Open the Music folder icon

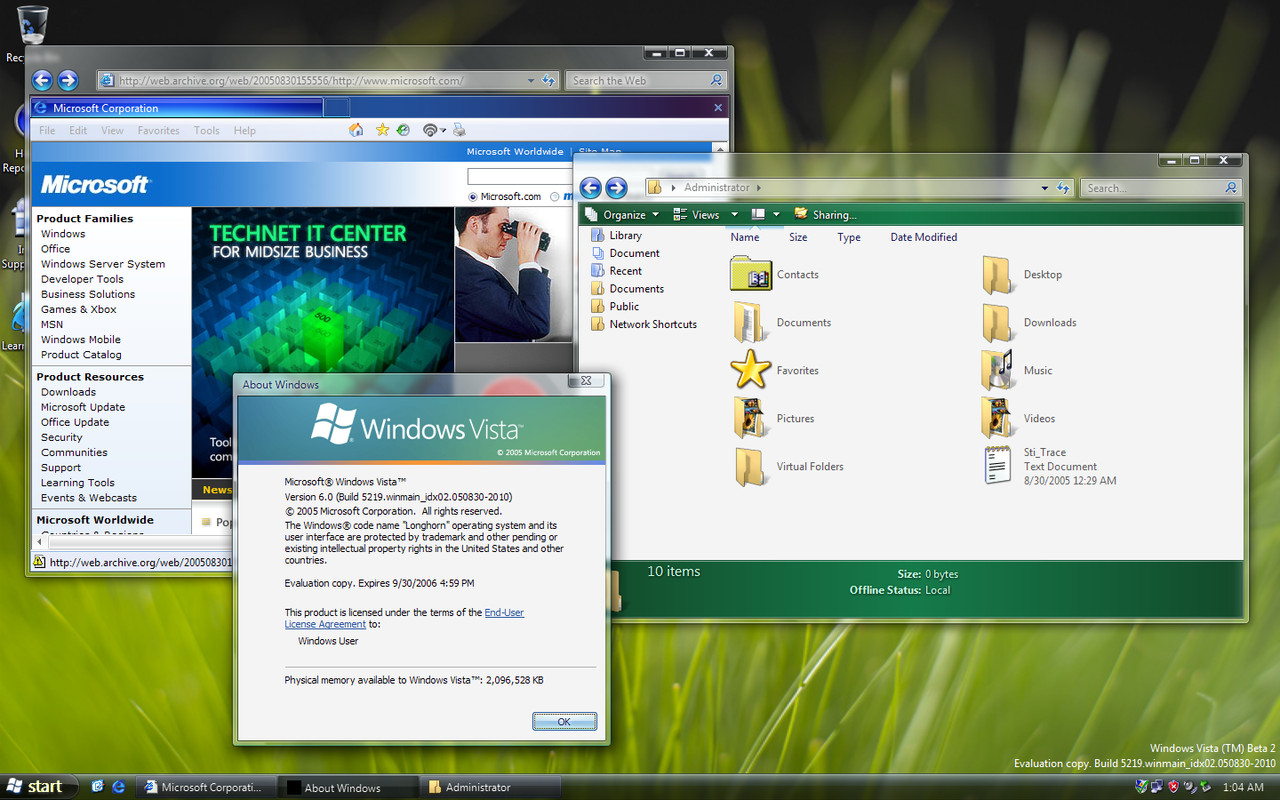click(x=997, y=370)
